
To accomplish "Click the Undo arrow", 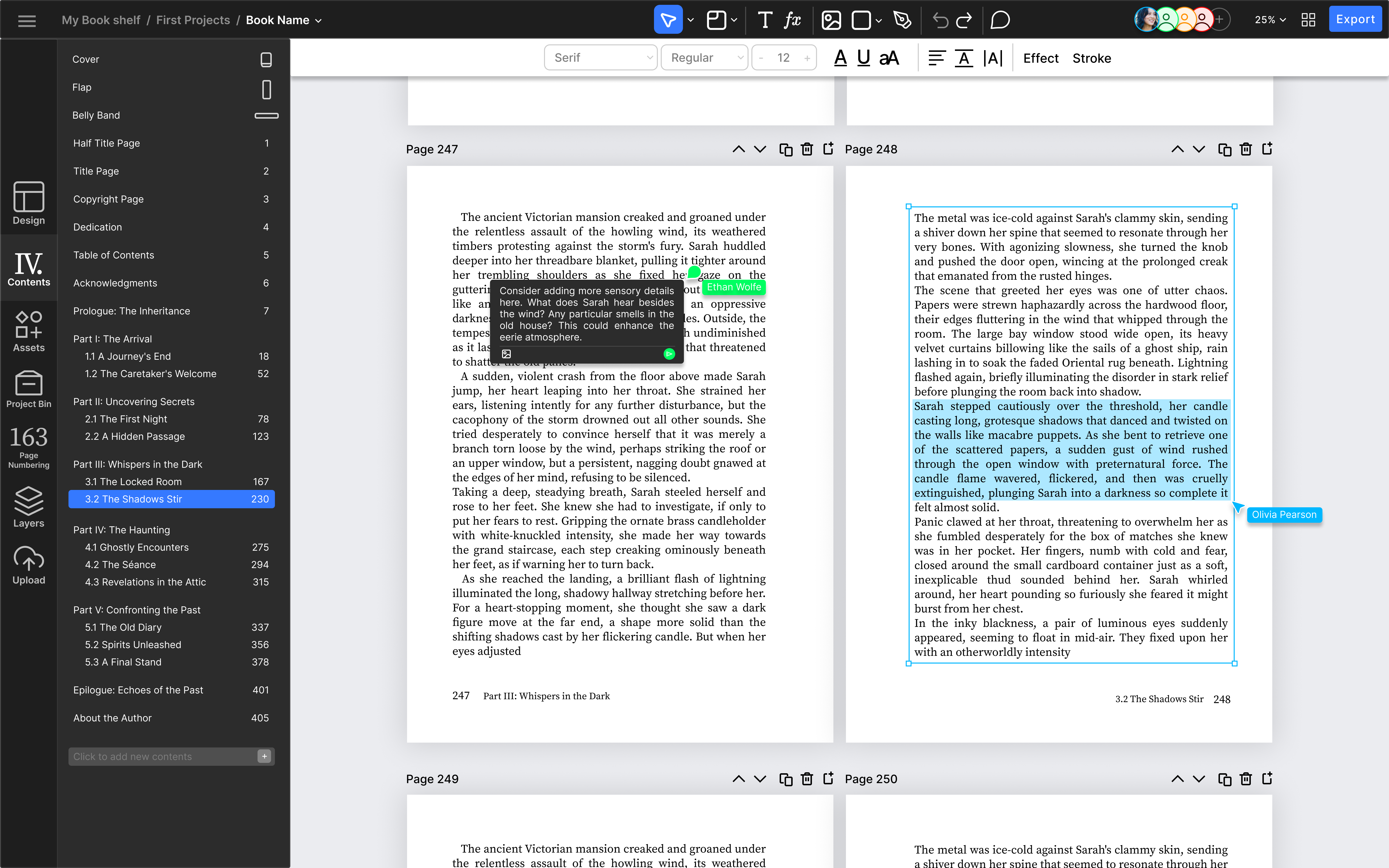I will (x=940, y=20).
